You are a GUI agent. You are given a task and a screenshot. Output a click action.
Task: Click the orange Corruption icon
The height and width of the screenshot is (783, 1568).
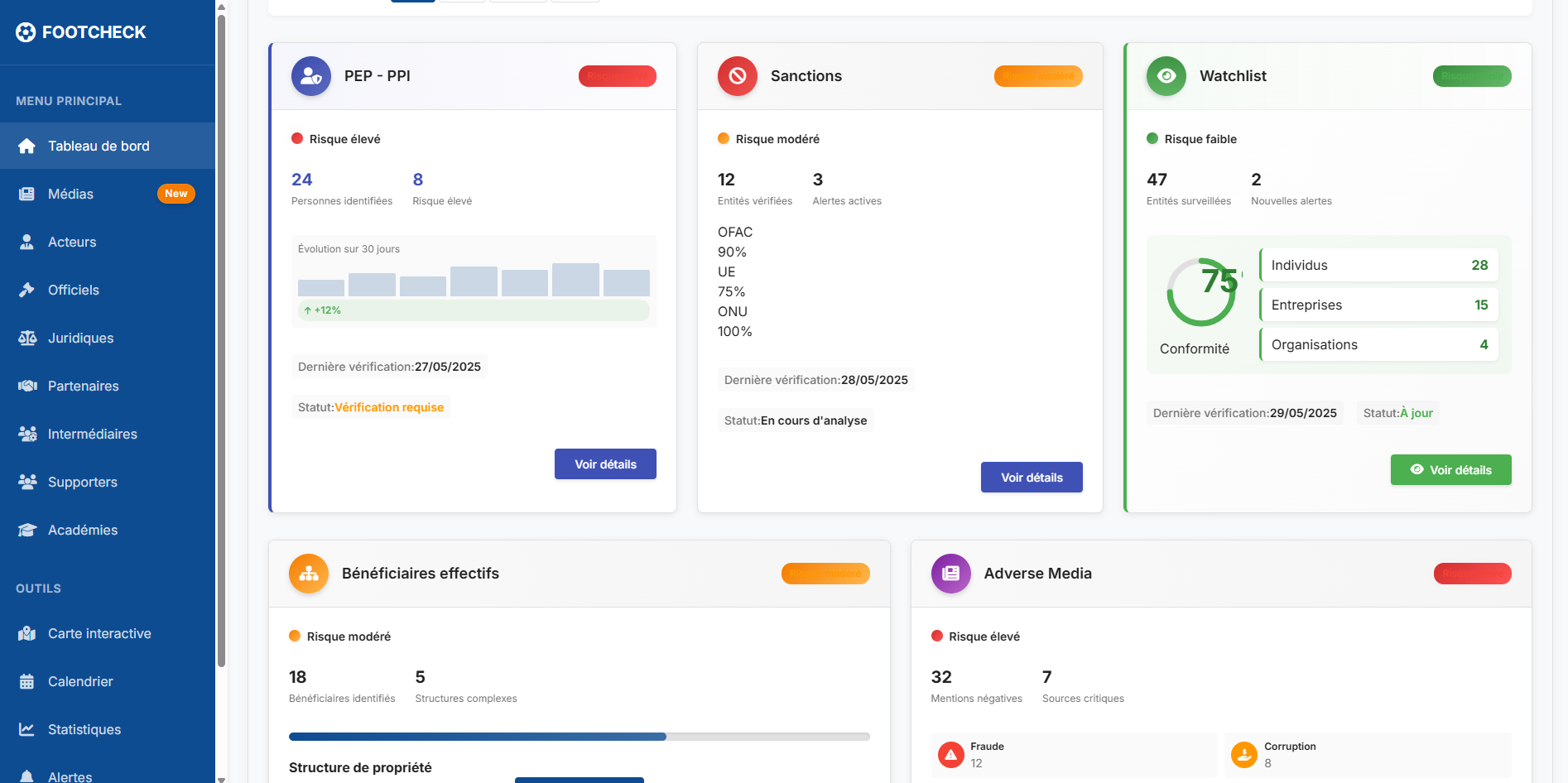pos(1243,755)
